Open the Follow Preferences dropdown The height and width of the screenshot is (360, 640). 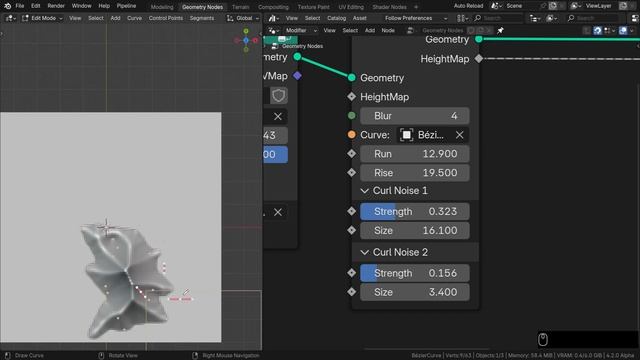(x=415, y=18)
